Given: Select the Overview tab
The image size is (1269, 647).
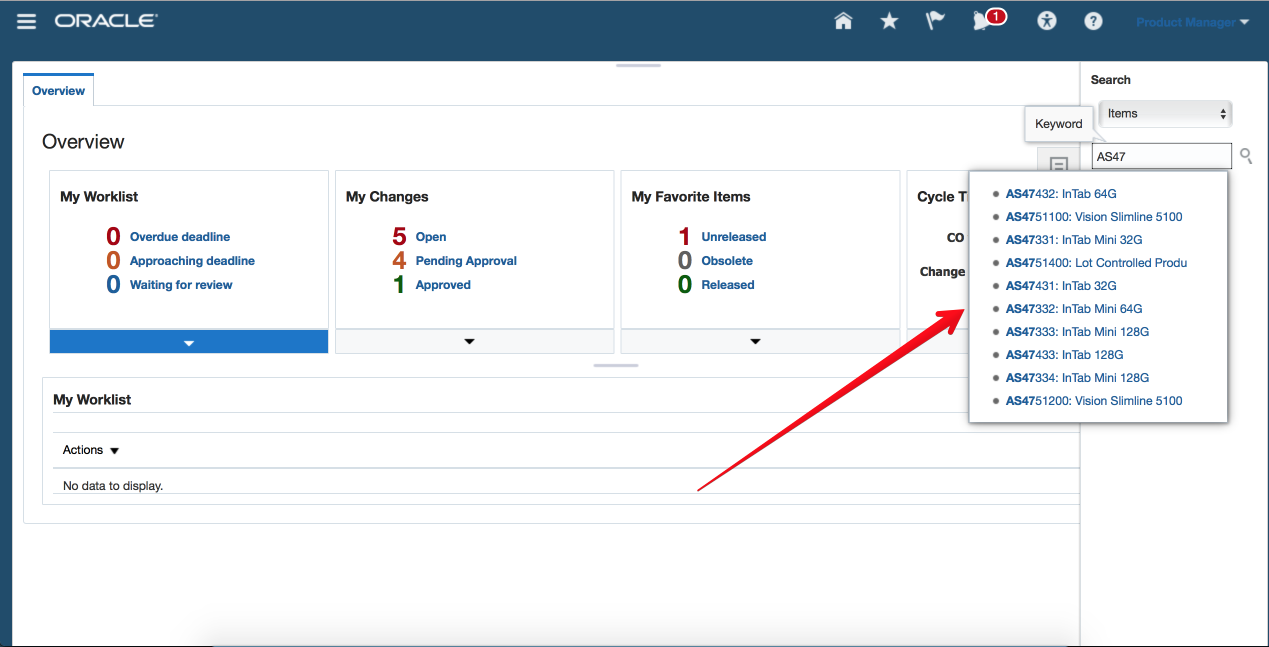Looking at the screenshot, I should pyautogui.click(x=58, y=90).
